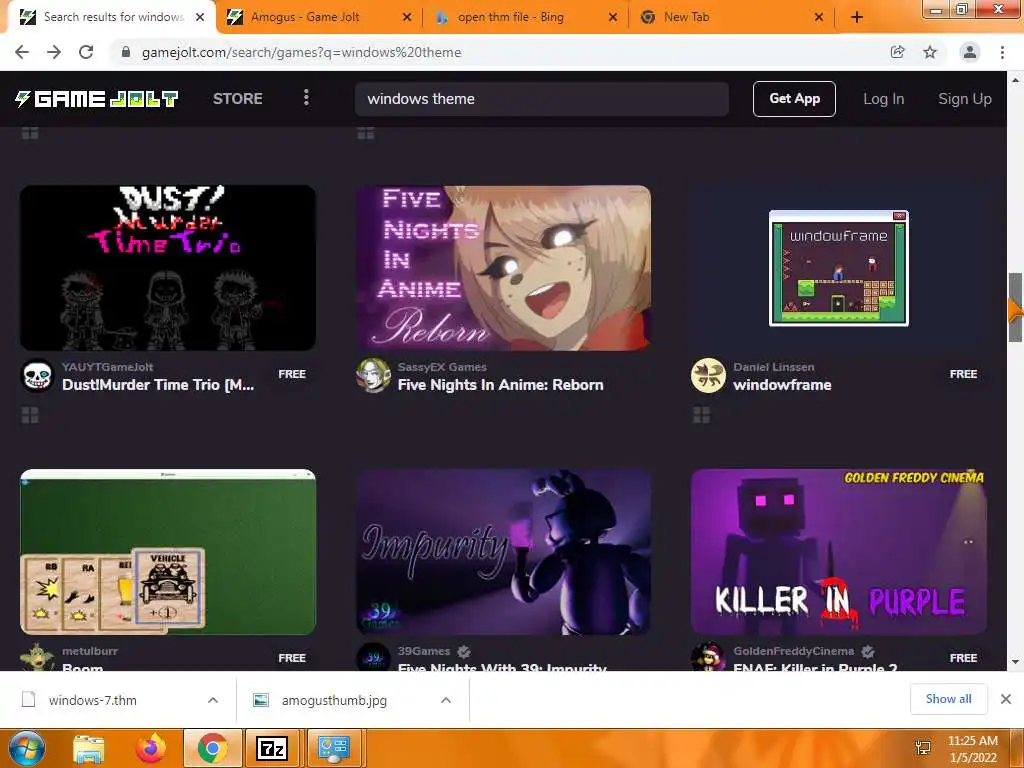Screen dimensions: 1024x768
Task: Open Daniel Linssen's developer avatar
Action: click(x=709, y=376)
